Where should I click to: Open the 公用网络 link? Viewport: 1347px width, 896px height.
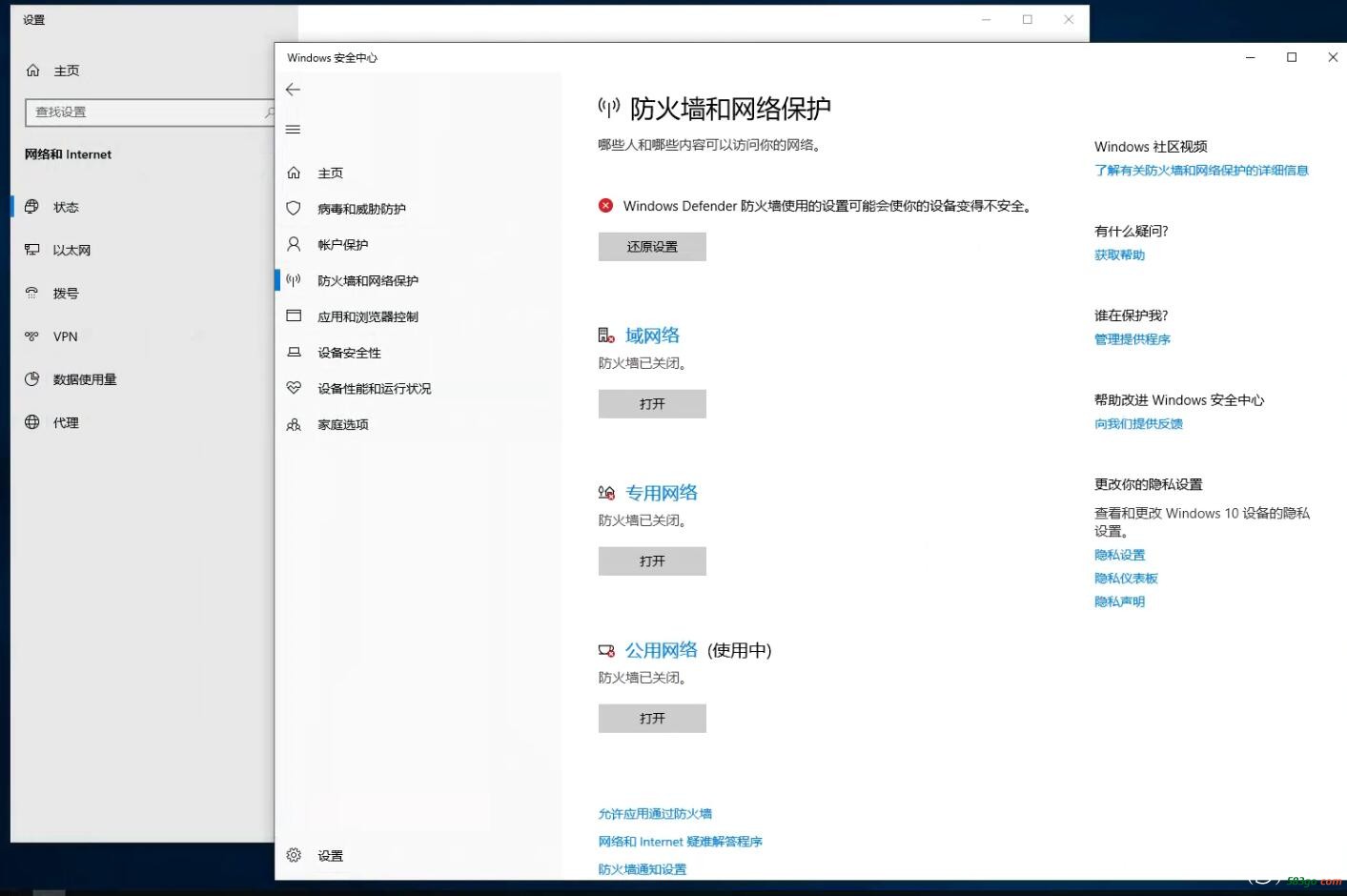pyautogui.click(x=662, y=650)
